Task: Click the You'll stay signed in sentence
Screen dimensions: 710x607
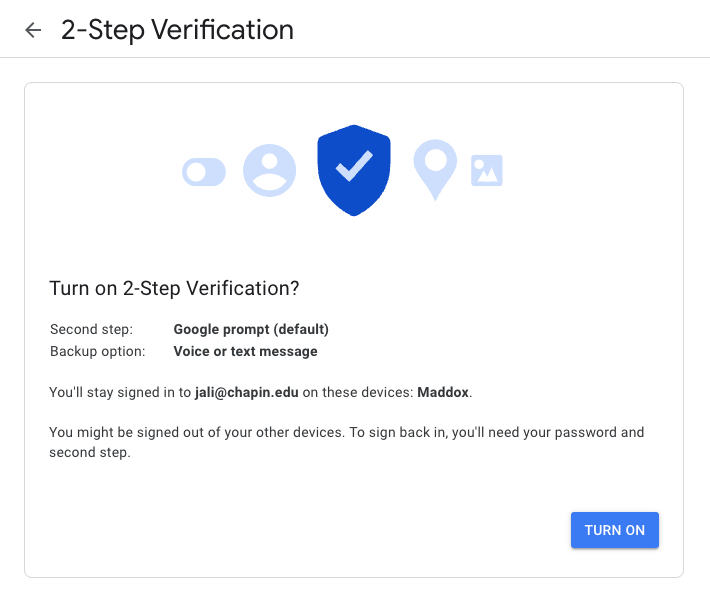Action: tap(260, 392)
